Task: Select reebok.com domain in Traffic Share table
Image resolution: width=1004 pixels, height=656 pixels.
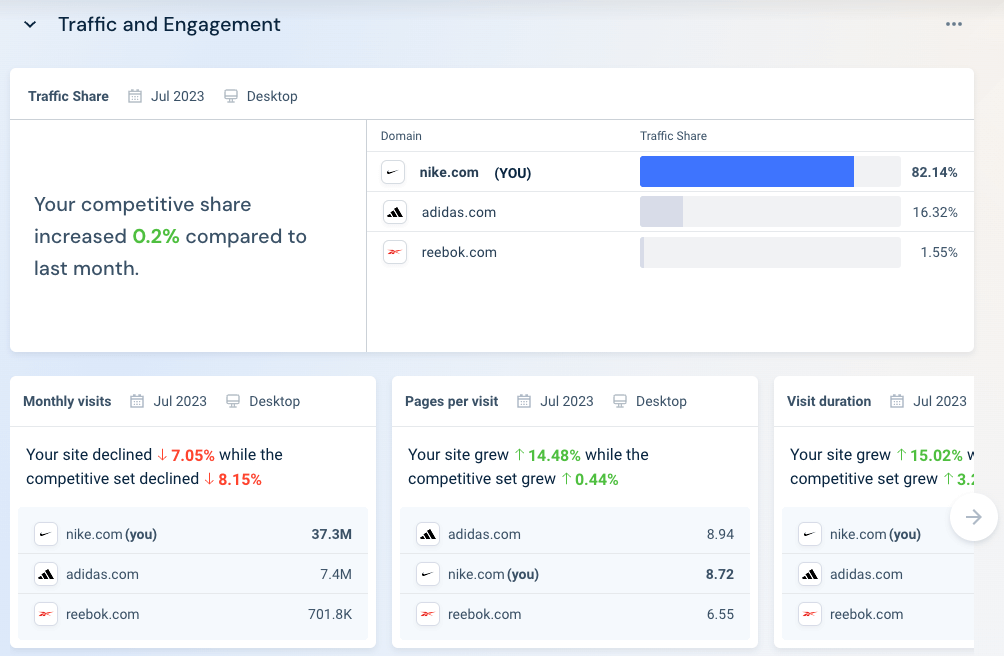Action: click(459, 252)
